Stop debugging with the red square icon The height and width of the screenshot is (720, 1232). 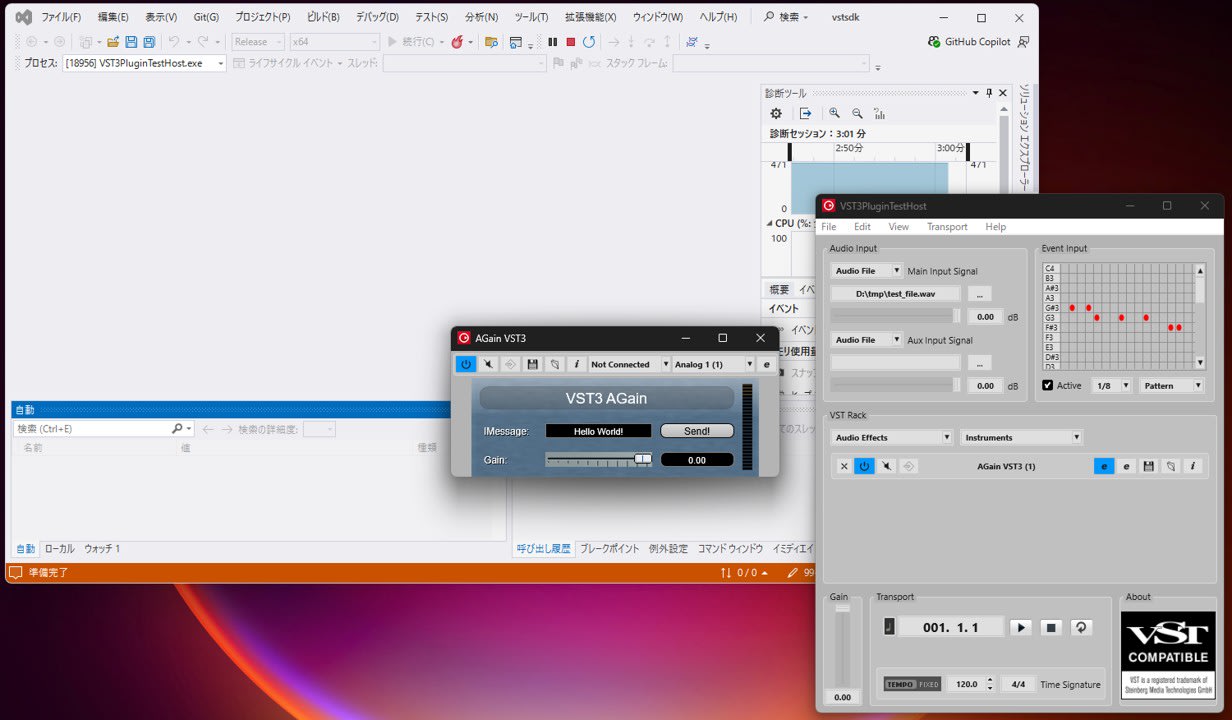click(x=570, y=41)
